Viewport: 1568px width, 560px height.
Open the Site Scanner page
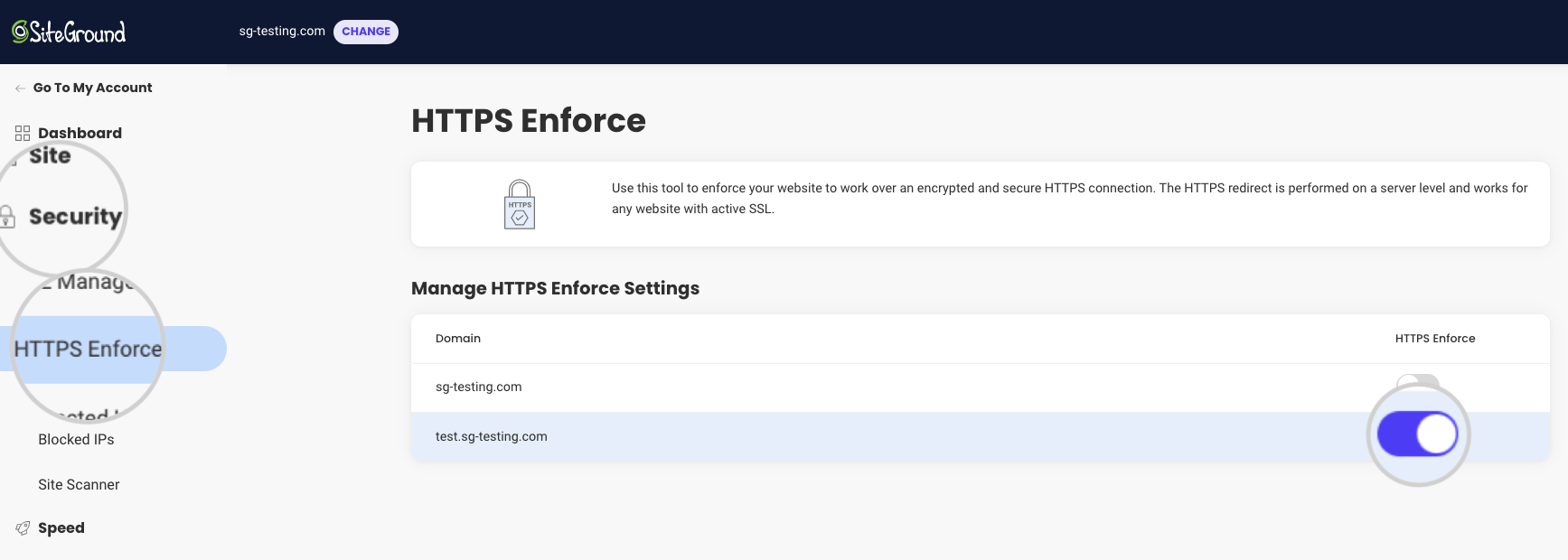pyautogui.click(x=79, y=485)
